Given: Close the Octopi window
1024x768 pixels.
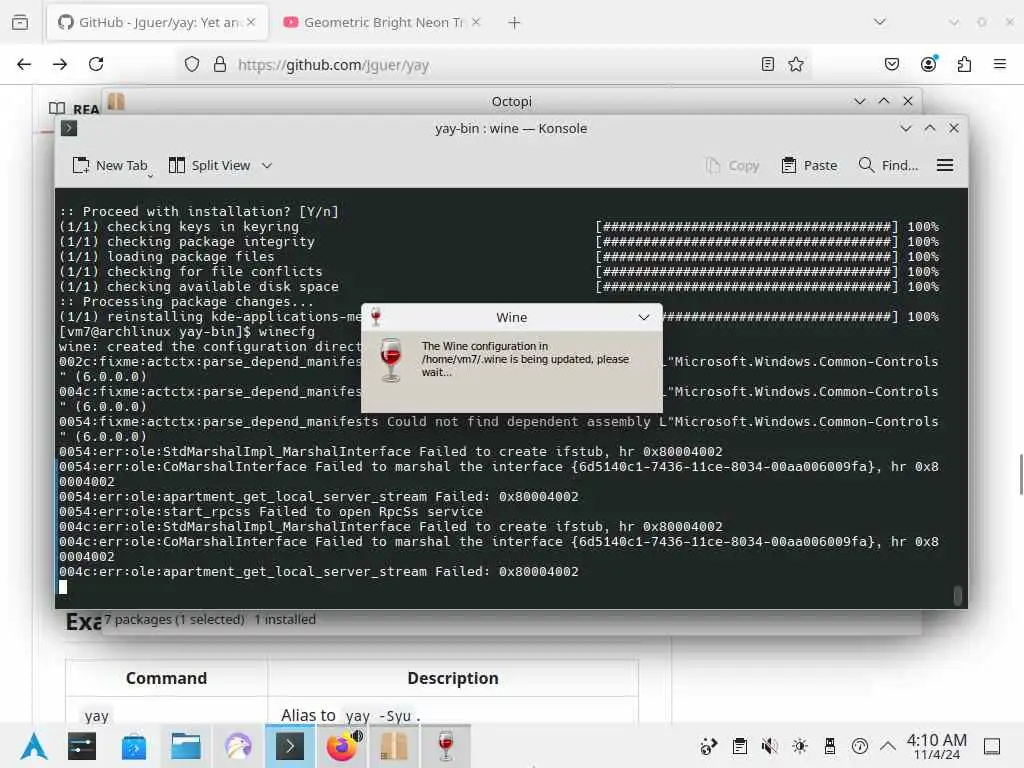Looking at the screenshot, I should [x=908, y=101].
